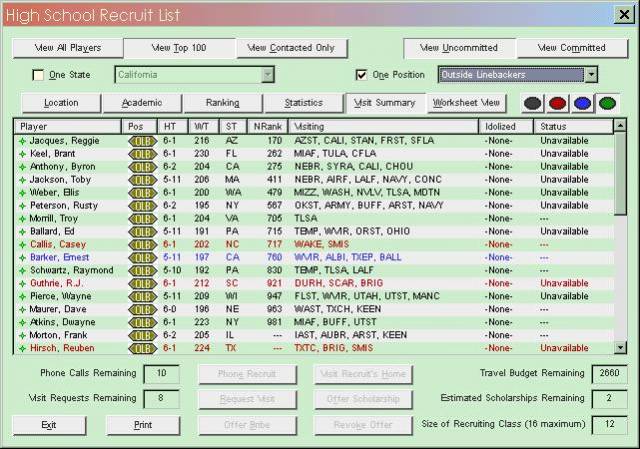The height and width of the screenshot is (449, 640).
Task: Open the Outside Linebackers position dropdown arrow
Action: 591,75
